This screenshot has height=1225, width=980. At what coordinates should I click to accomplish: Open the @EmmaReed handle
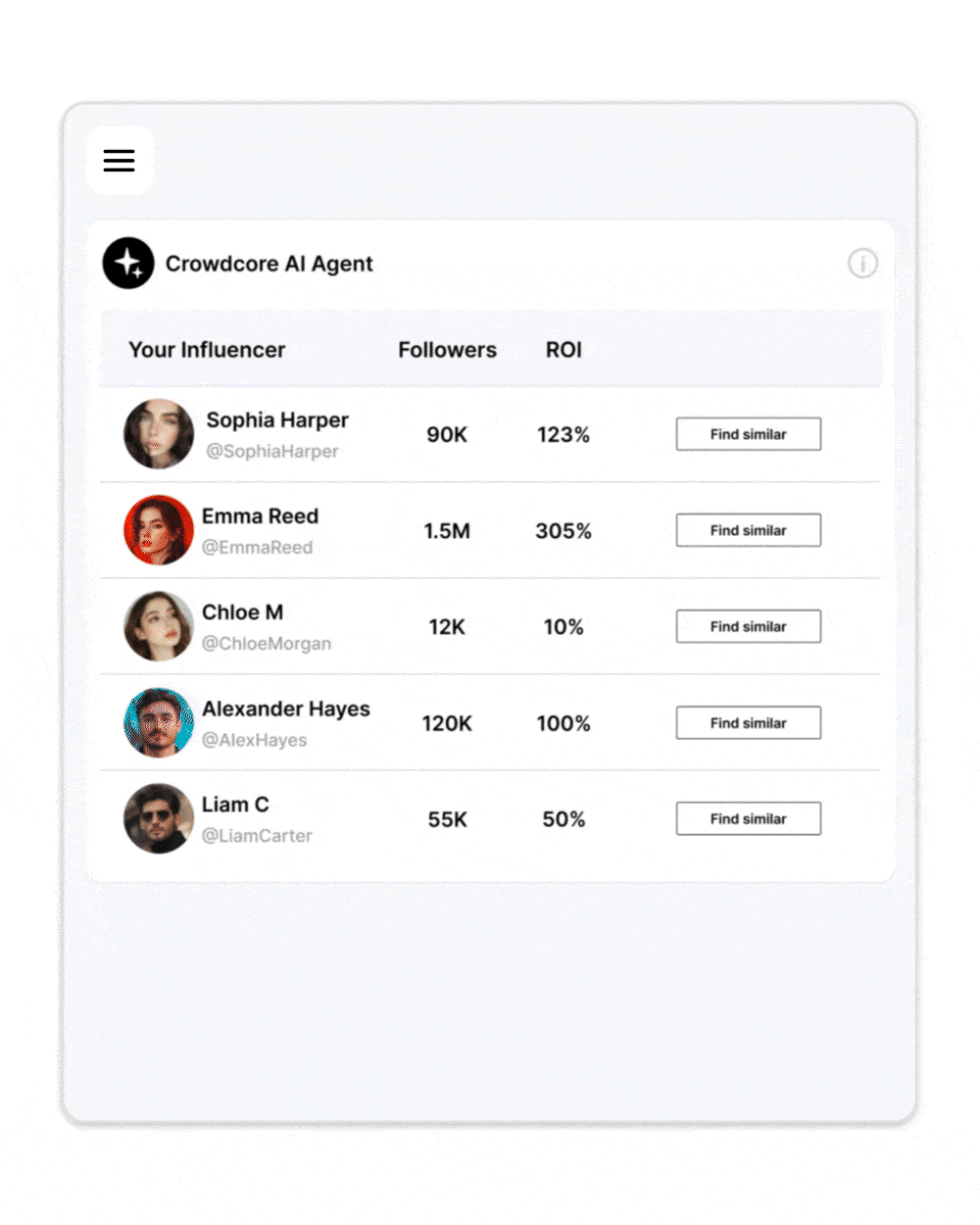[258, 548]
